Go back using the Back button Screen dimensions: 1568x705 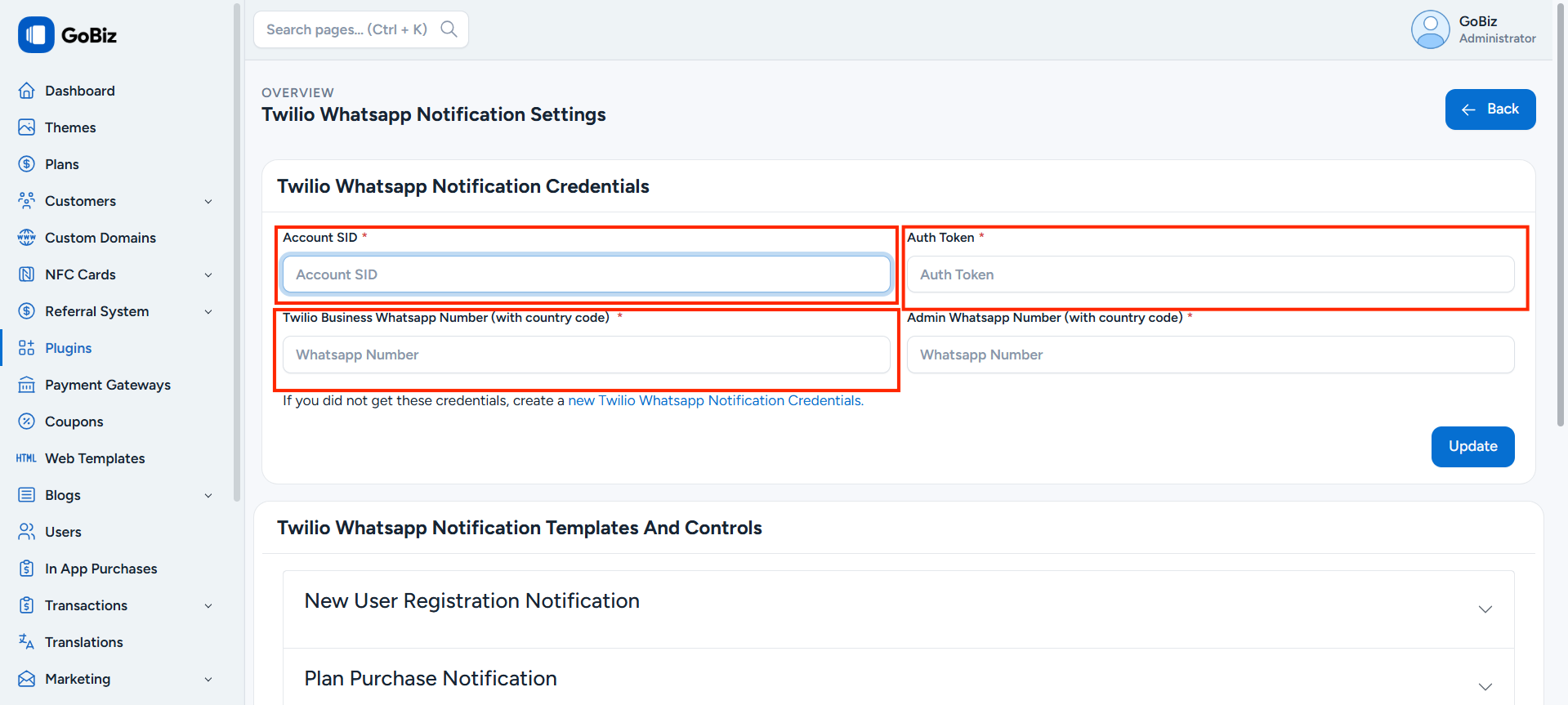point(1490,109)
